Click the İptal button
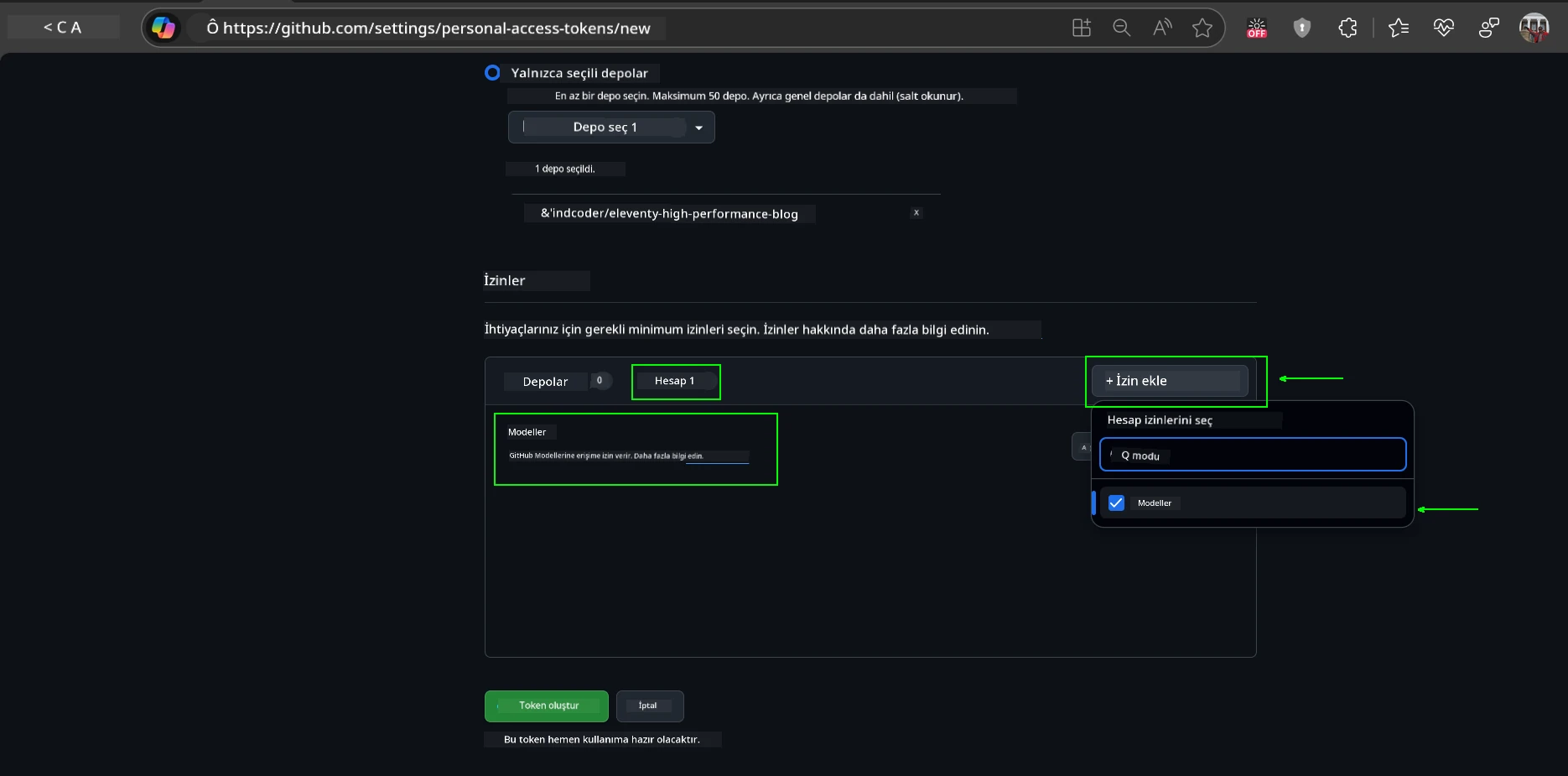Image resolution: width=1568 pixels, height=776 pixels. (649, 706)
